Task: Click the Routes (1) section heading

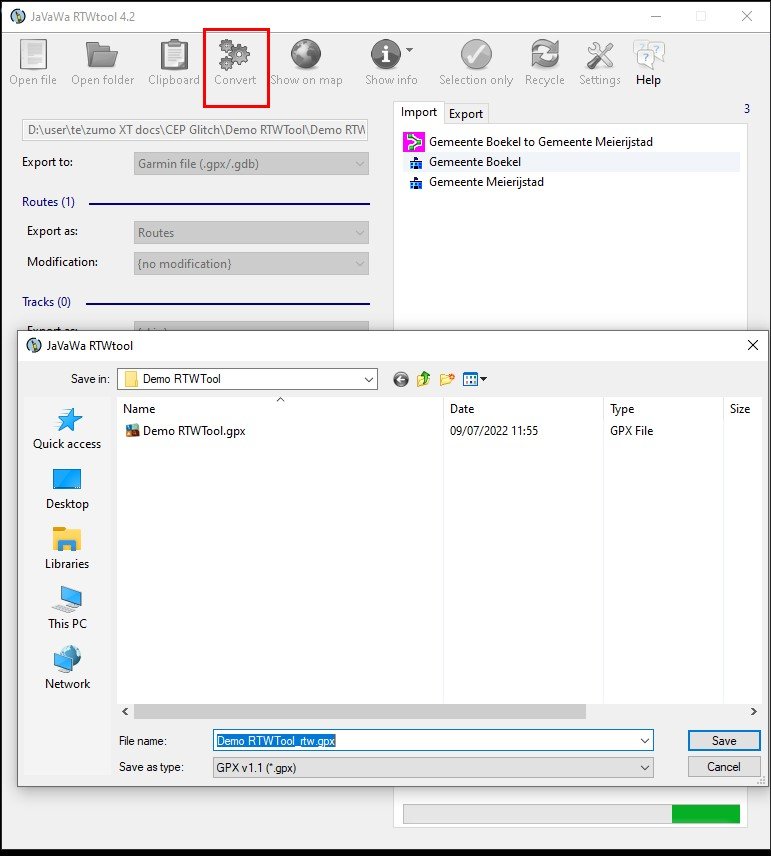Action: tap(49, 202)
